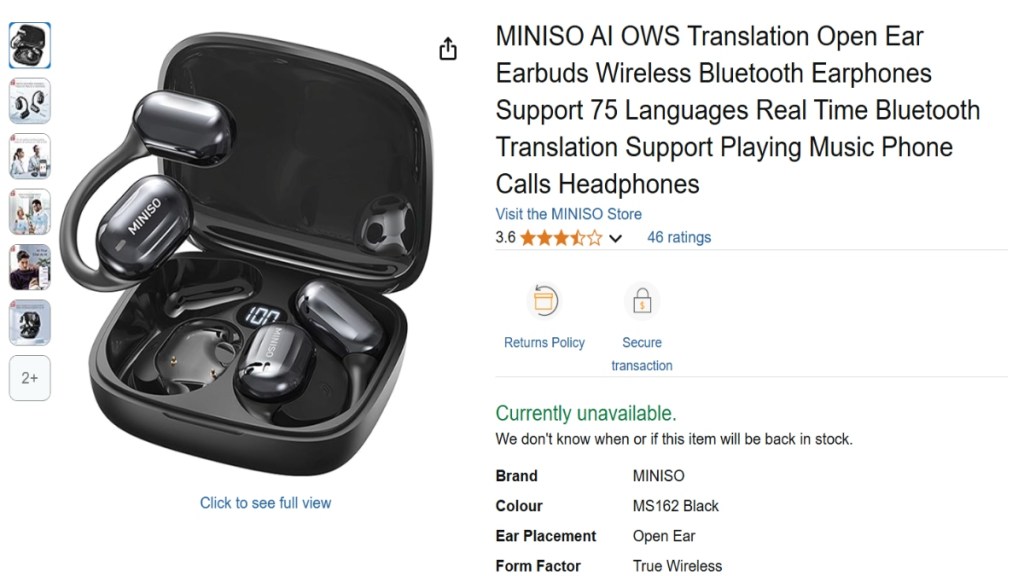1024x576 pixels.
Task: Click the share icon above product image
Action: [448, 49]
